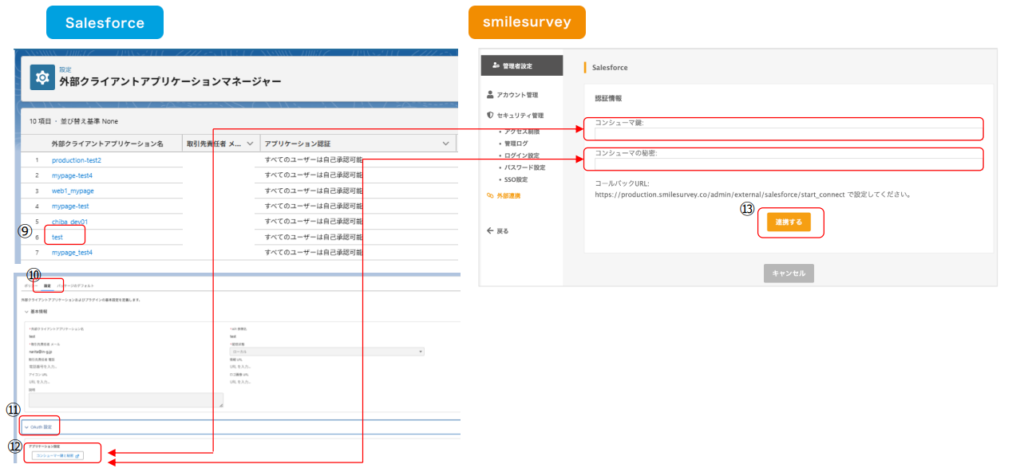Focus the コンシューマの秘密 input field
The height and width of the screenshot is (476, 1024).
click(788, 165)
